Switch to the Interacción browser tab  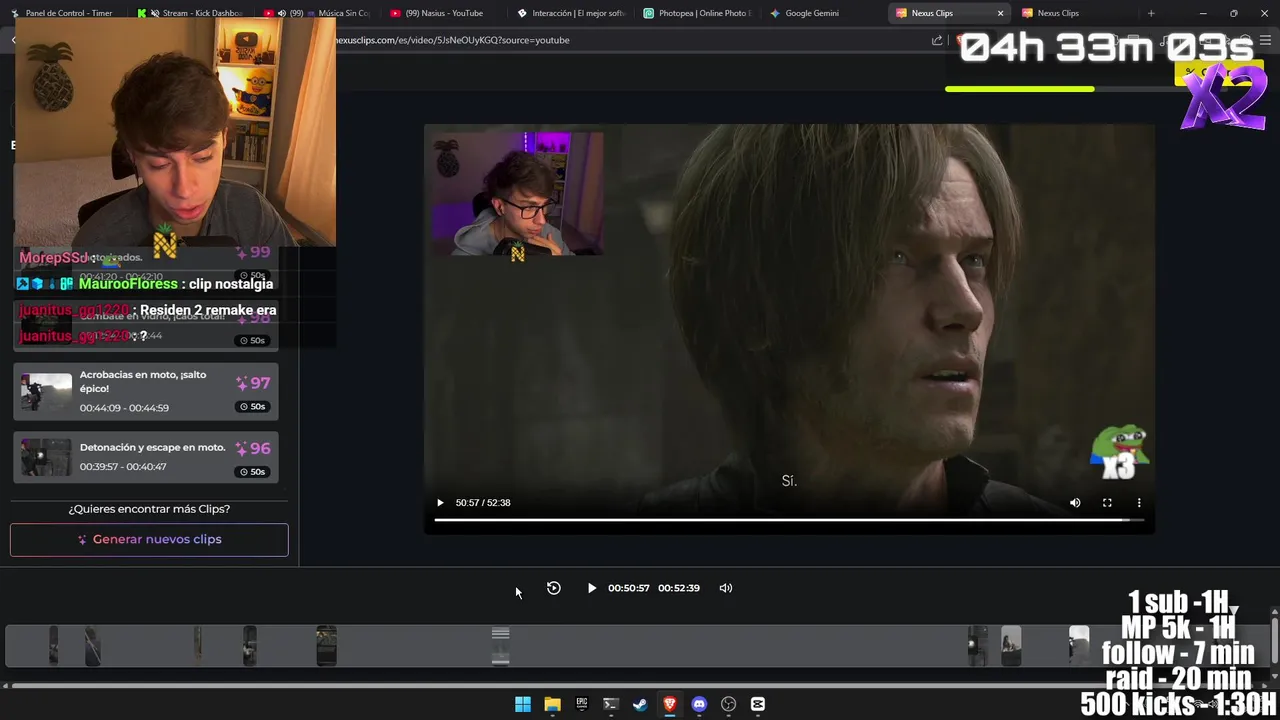(x=570, y=13)
